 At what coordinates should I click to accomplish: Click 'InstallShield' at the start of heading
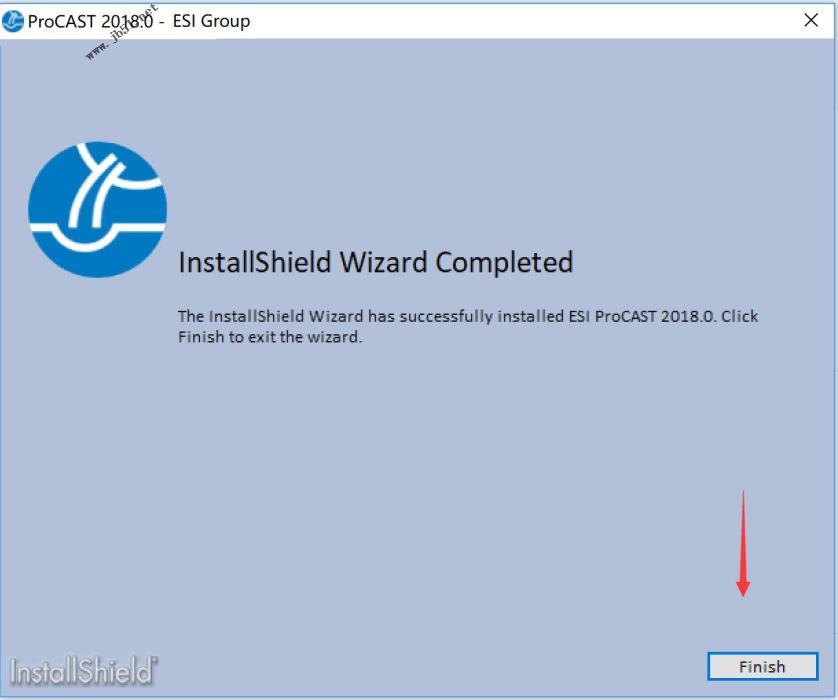(x=255, y=262)
